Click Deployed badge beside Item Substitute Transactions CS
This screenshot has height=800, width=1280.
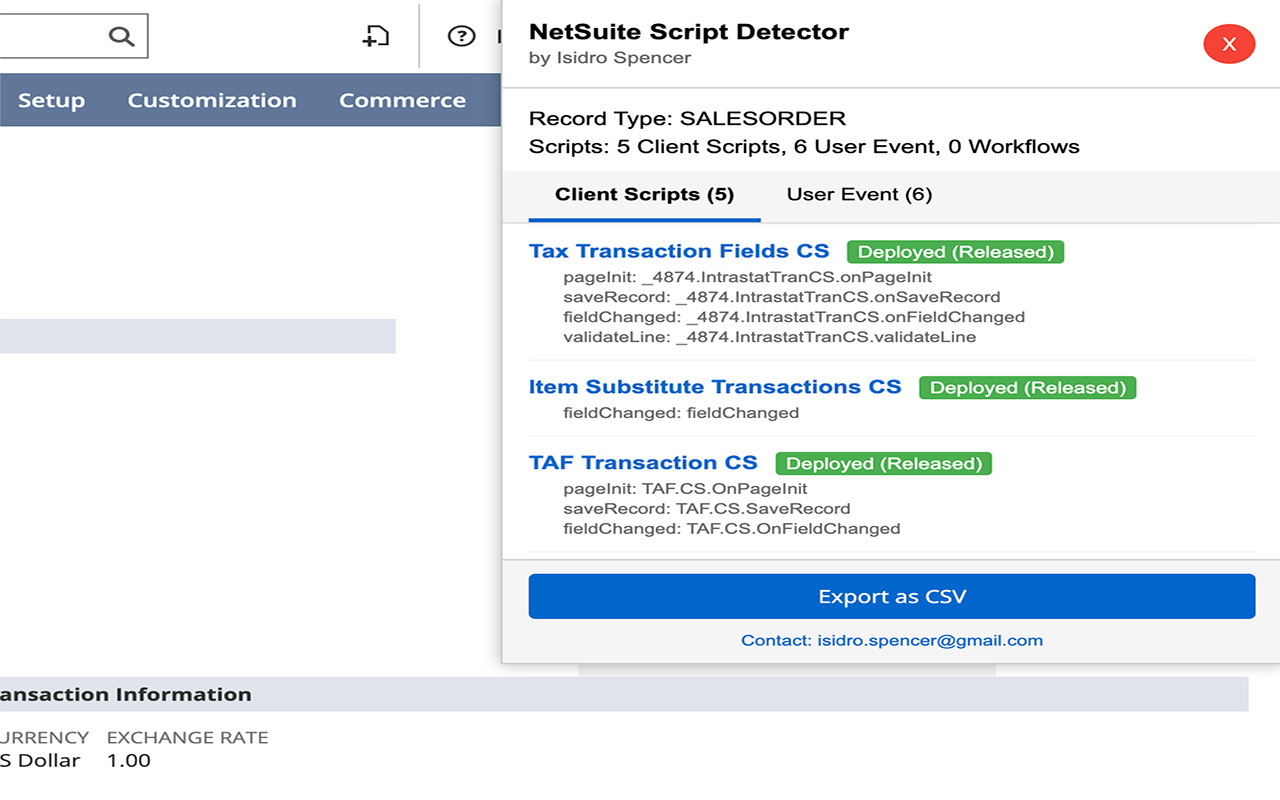coord(1027,388)
